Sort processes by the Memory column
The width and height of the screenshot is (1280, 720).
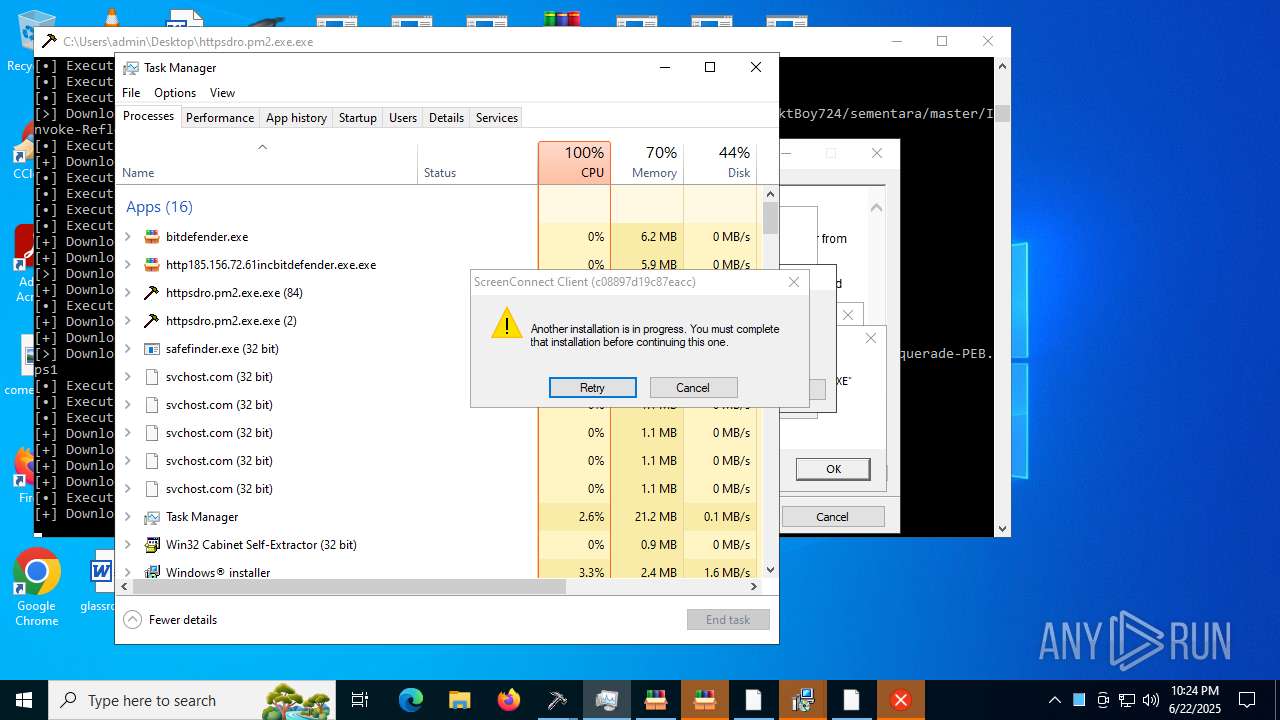pyautogui.click(x=647, y=162)
